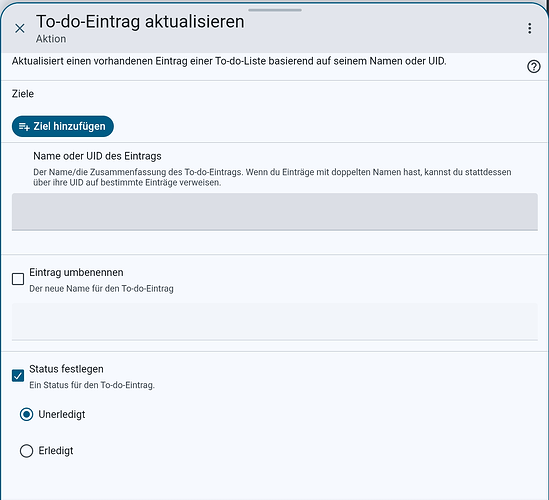This screenshot has height=500, width=549.
Task: Click the 'Name oder UID des Eintrags' label
Action: tap(97, 156)
